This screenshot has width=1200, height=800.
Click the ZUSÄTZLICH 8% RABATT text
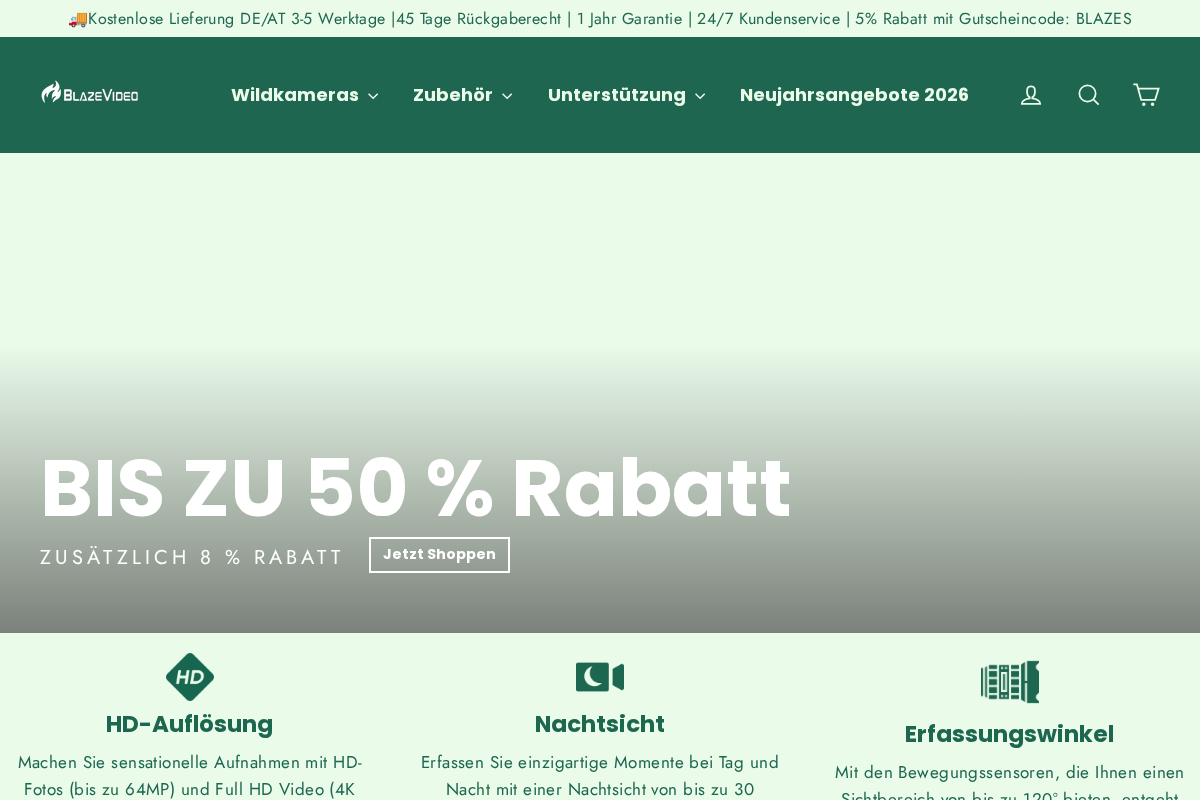click(192, 557)
